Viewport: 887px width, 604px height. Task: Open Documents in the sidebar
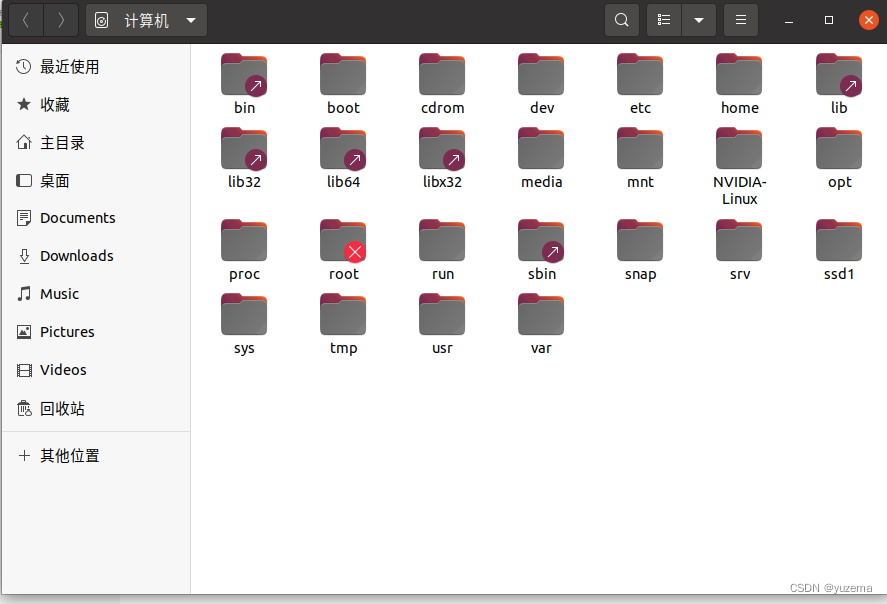(x=96, y=218)
